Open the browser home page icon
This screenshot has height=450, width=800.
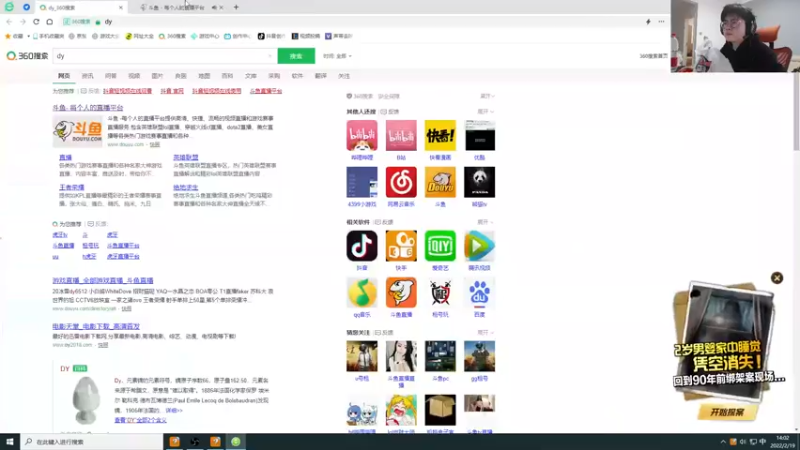coord(49,22)
